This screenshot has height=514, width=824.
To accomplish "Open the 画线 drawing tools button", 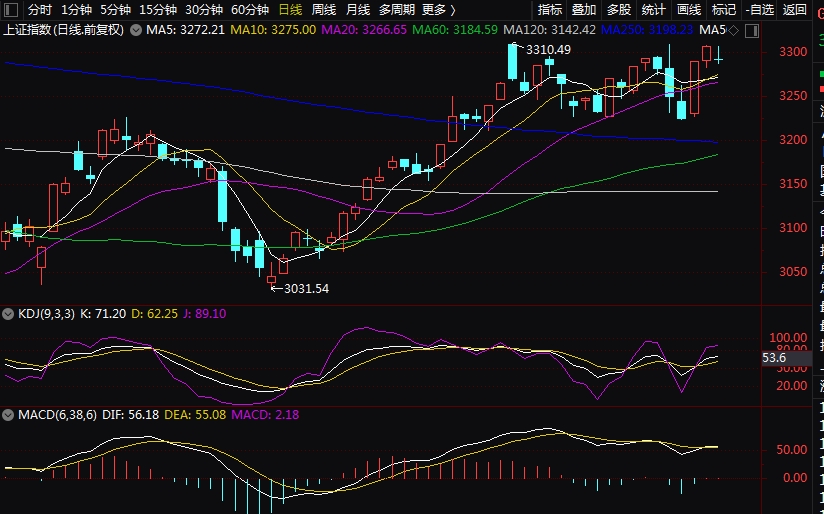I will pyautogui.click(x=689, y=10).
